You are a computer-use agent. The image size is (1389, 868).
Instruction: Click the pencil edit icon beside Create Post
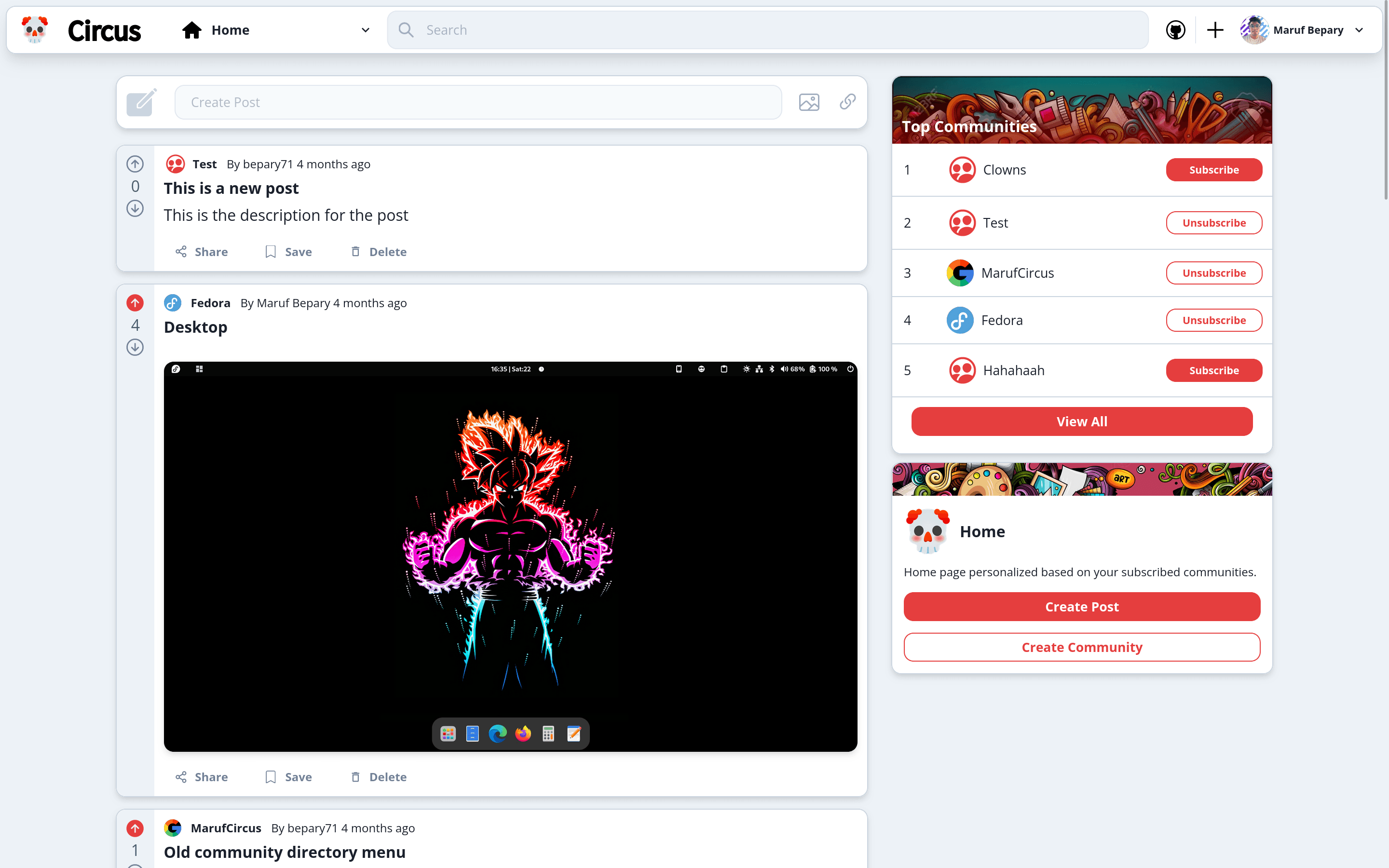(142, 102)
